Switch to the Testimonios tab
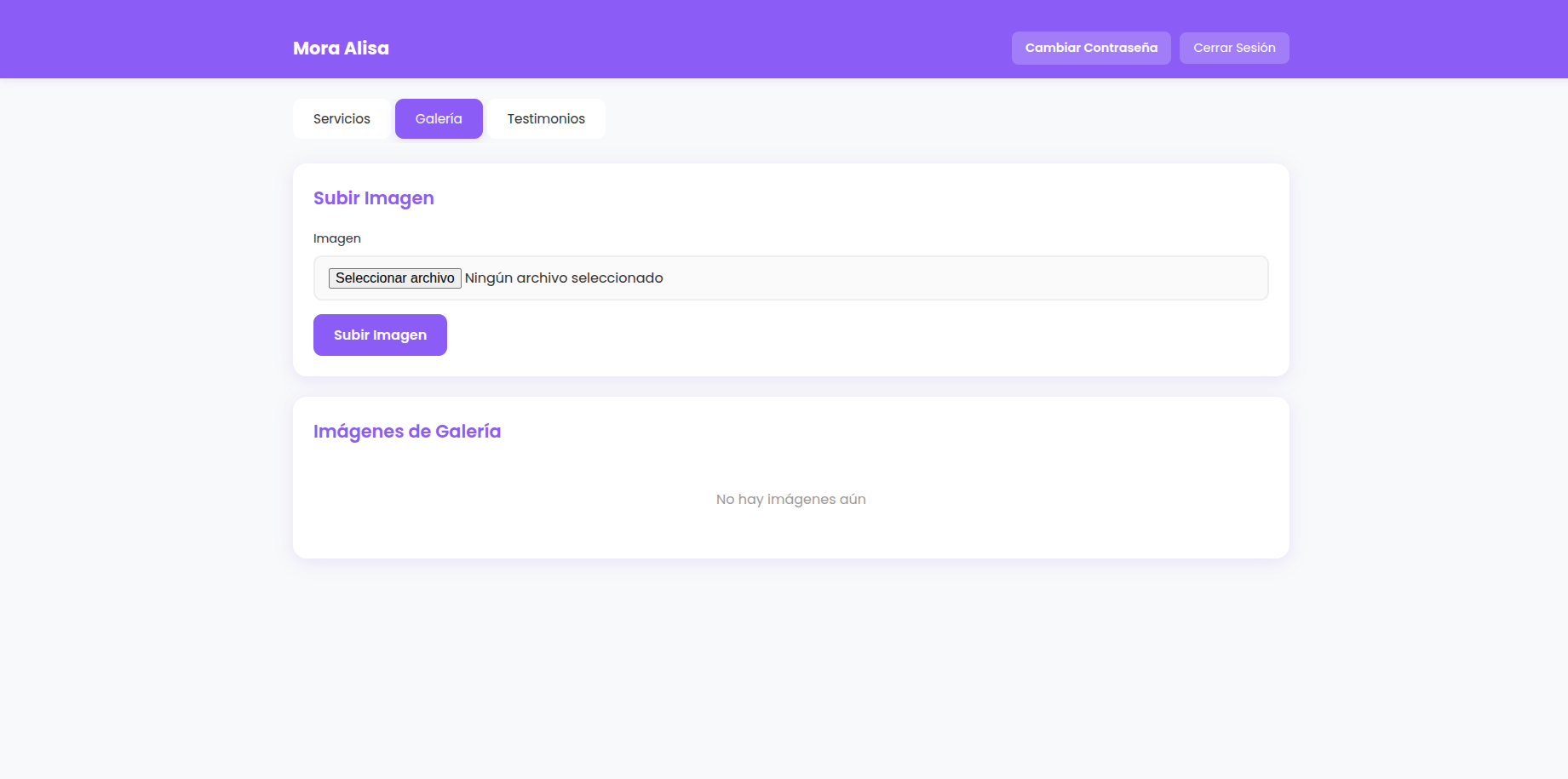The width and height of the screenshot is (1568, 779). point(546,118)
